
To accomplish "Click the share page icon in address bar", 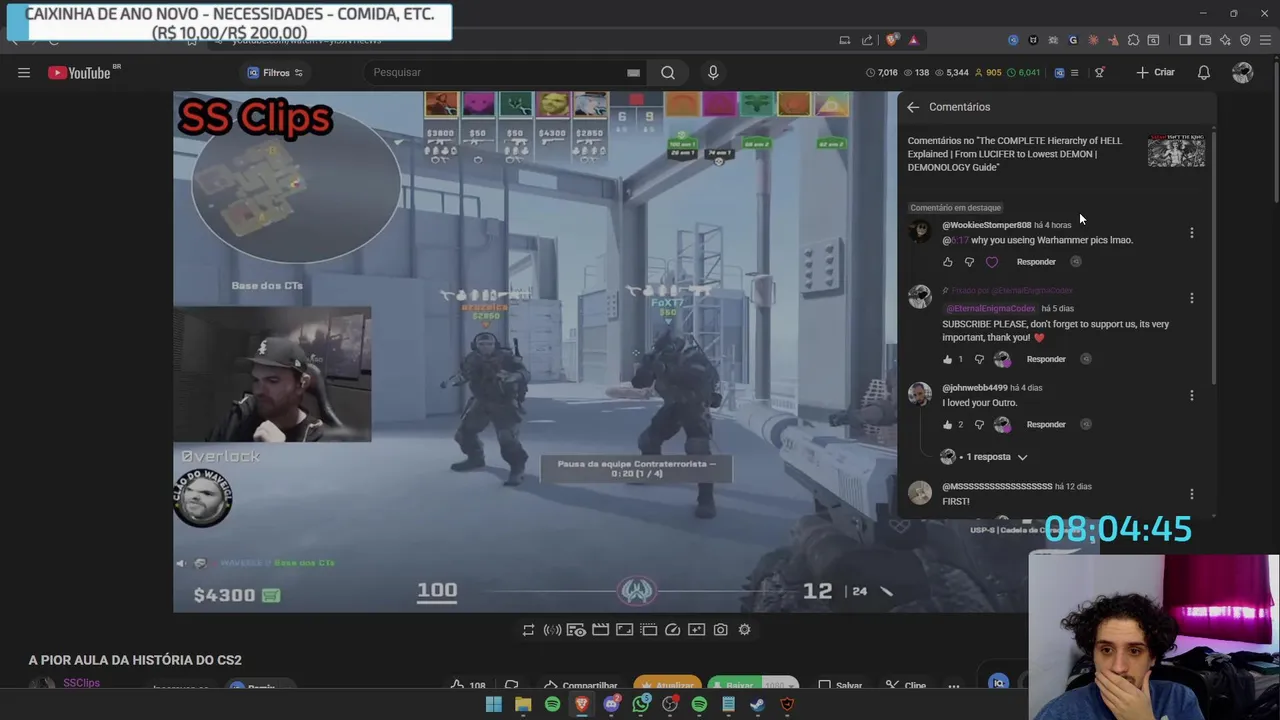I will coord(867,40).
